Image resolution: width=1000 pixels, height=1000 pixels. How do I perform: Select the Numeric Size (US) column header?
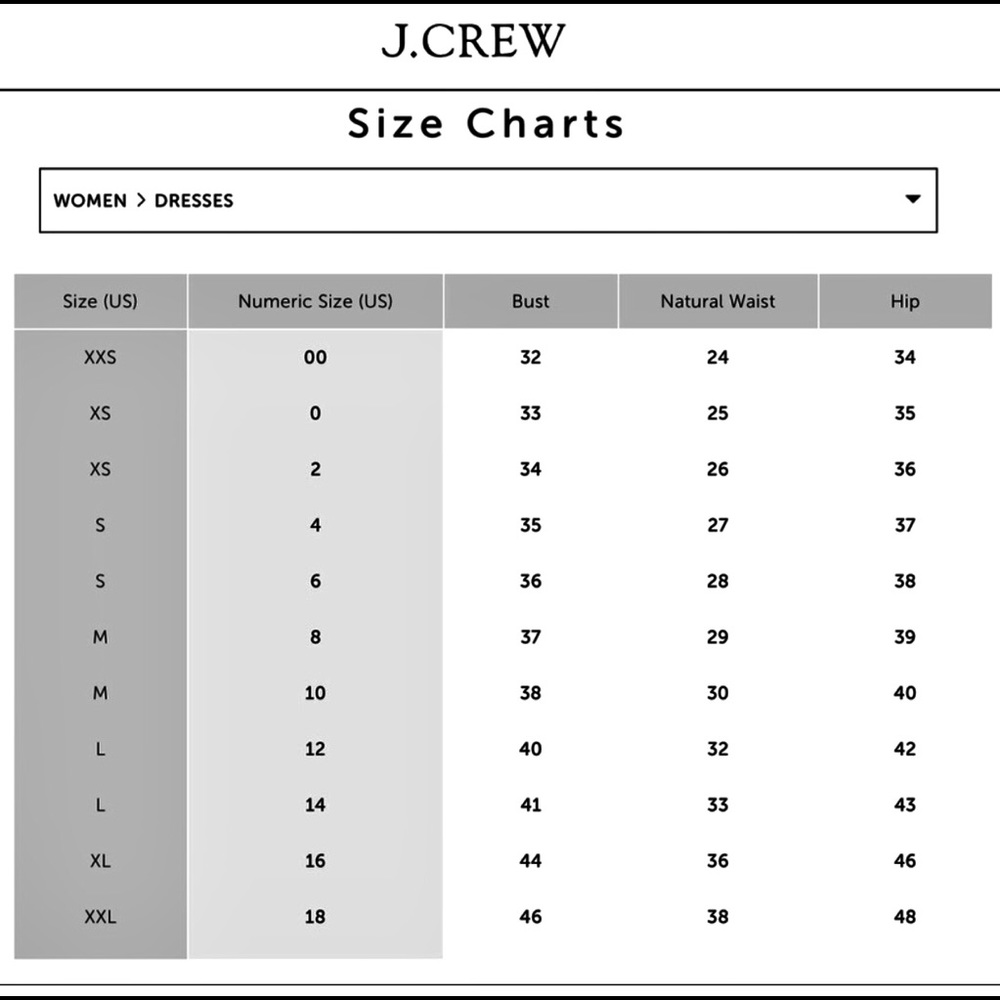click(x=316, y=301)
